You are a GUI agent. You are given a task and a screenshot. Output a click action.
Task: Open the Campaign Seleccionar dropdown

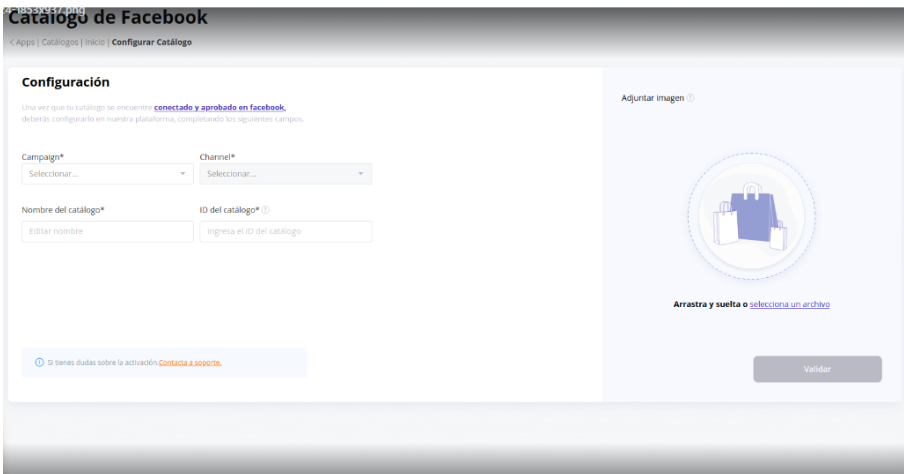100,174
